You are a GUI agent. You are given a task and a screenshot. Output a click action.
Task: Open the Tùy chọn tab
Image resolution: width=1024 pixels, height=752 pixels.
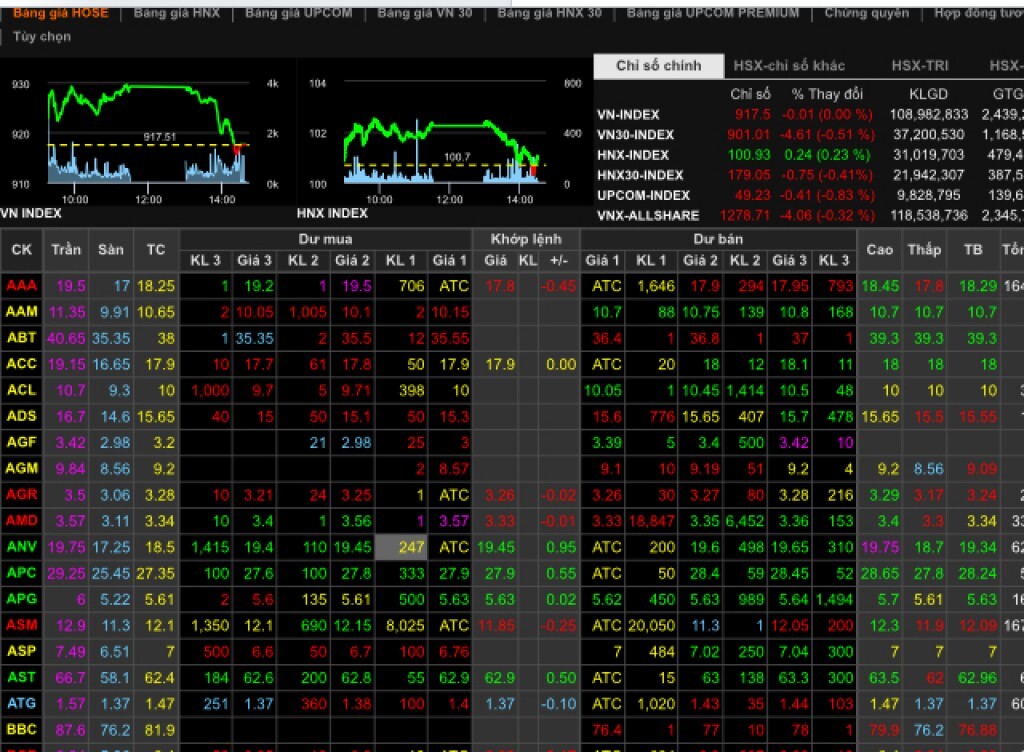[42, 37]
